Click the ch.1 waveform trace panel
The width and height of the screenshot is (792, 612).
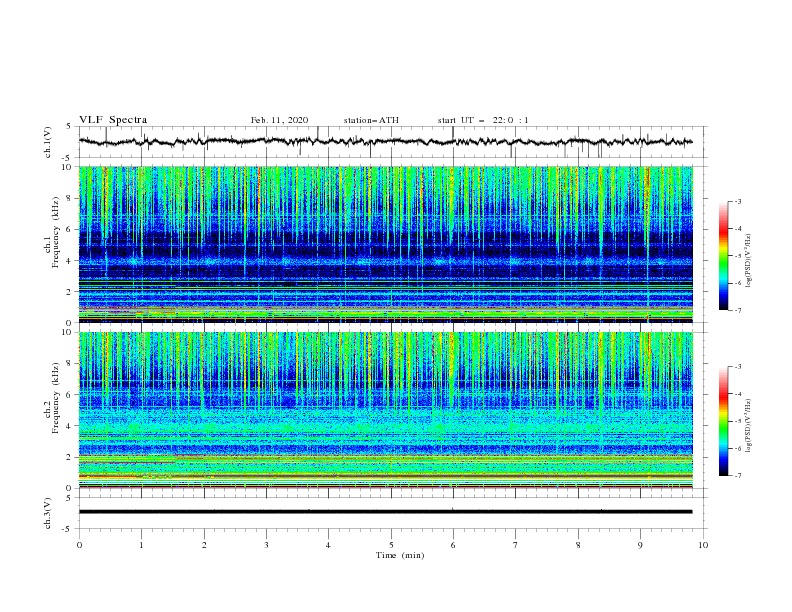point(393,142)
